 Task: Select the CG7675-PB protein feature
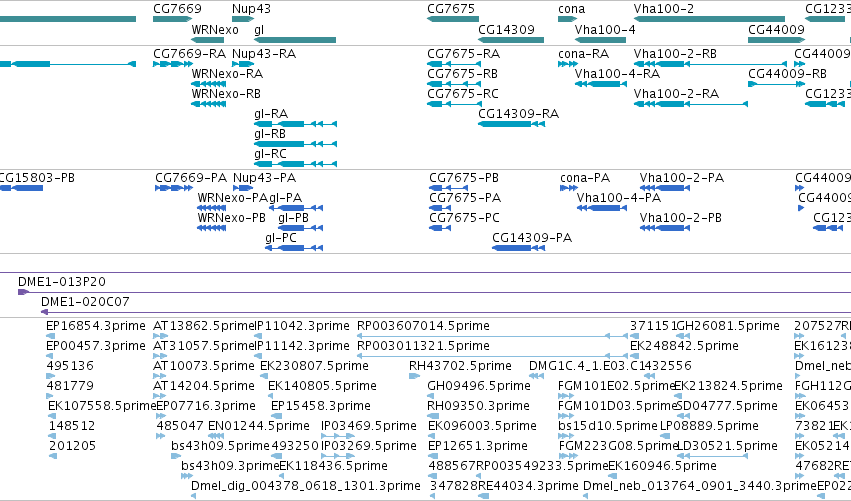pyautogui.click(x=448, y=188)
